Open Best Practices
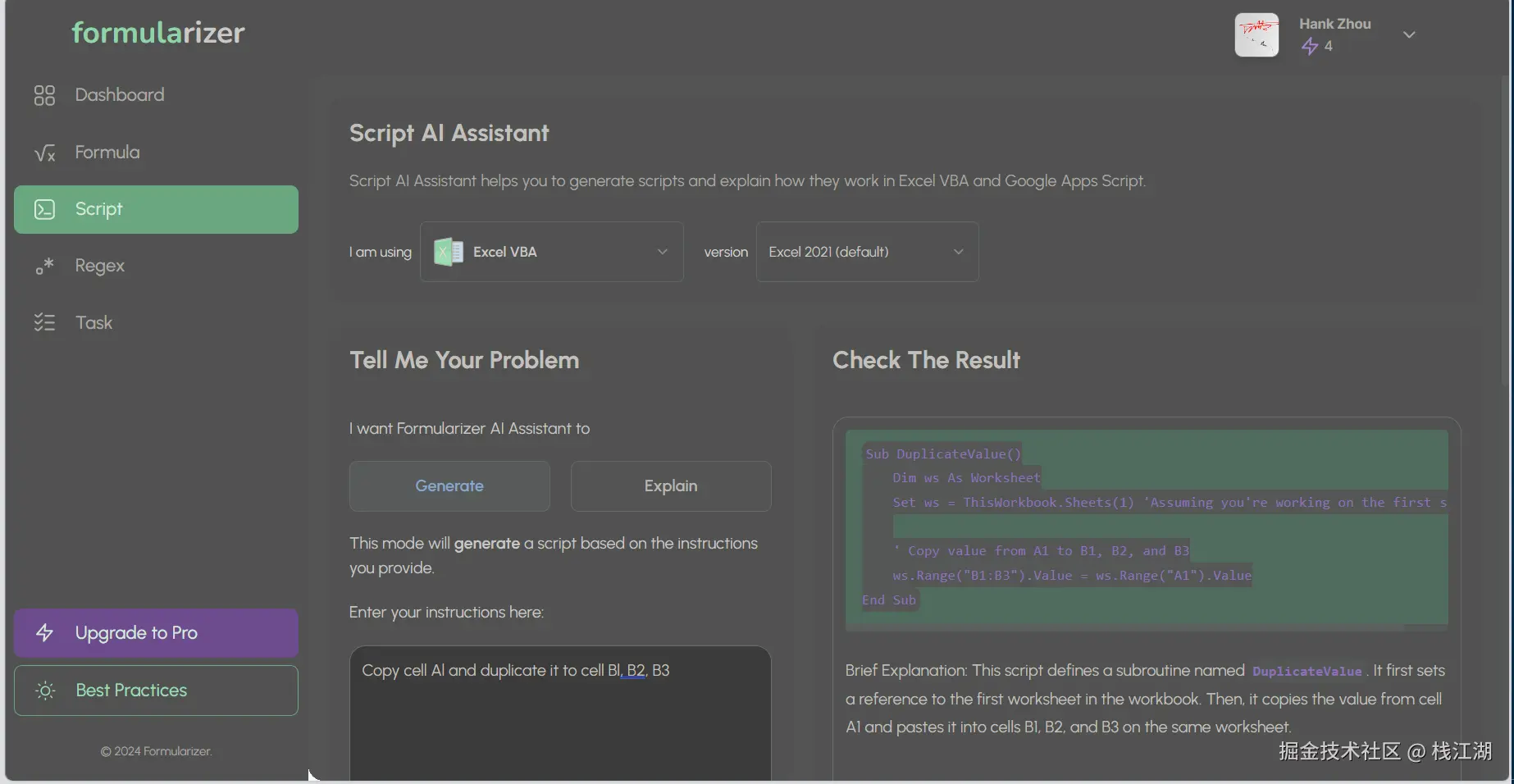 tap(156, 691)
